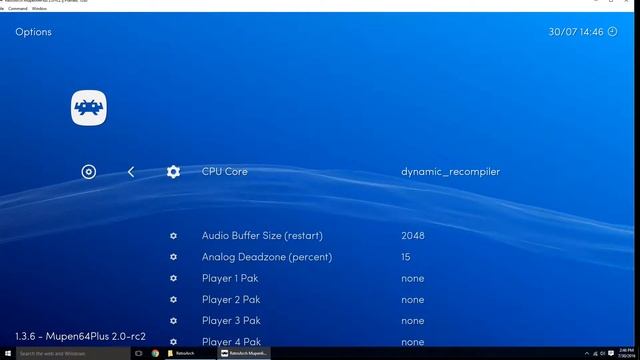Click gear icon beside Player 3 Pak
The height and width of the screenshot is (360, 640).
click(173, 321)
